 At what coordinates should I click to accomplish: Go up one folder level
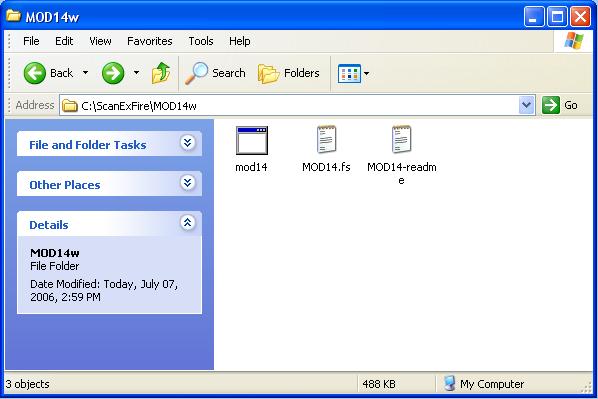[161, 73]
